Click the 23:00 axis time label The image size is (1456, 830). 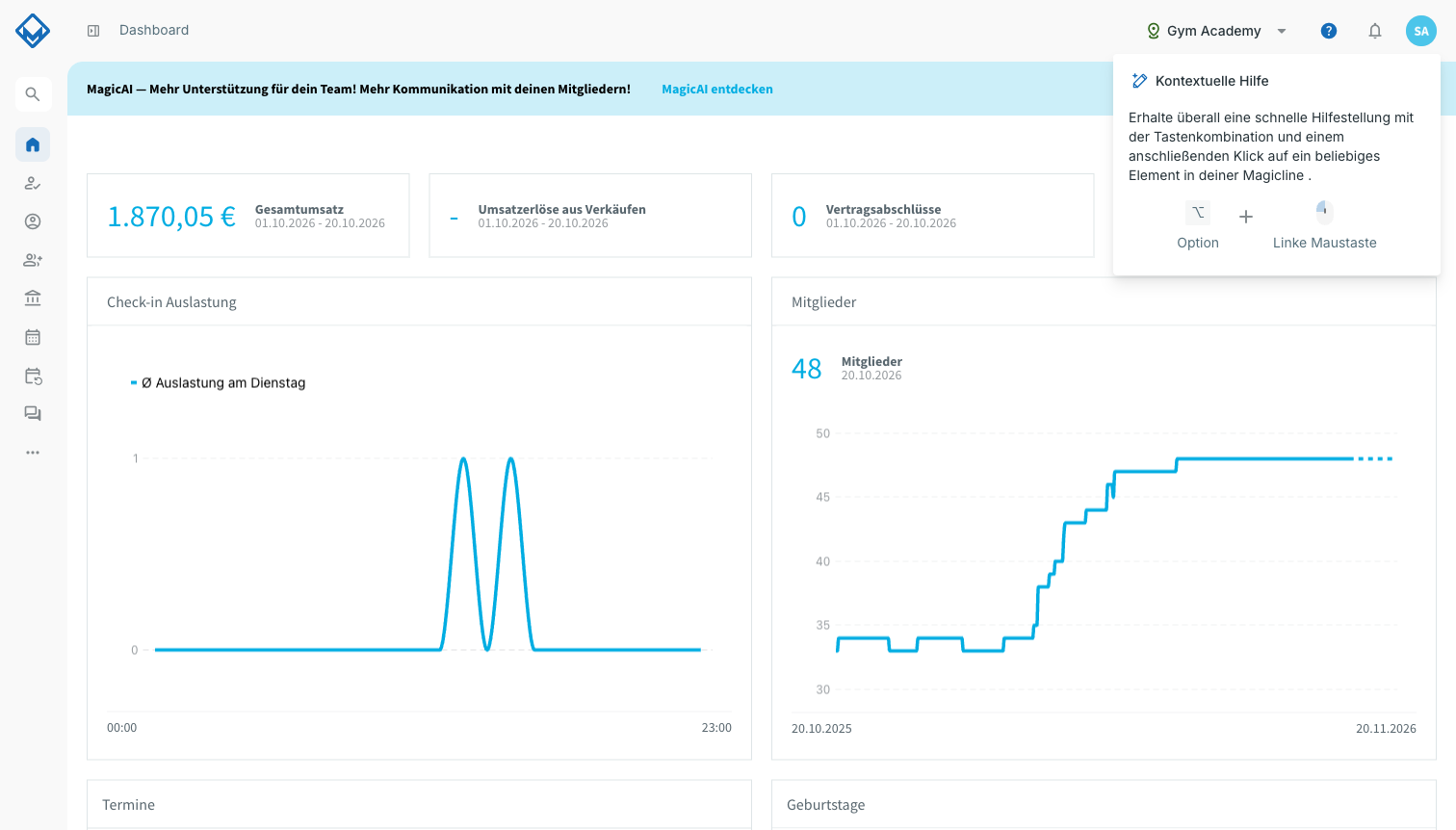tap(716, 728)
